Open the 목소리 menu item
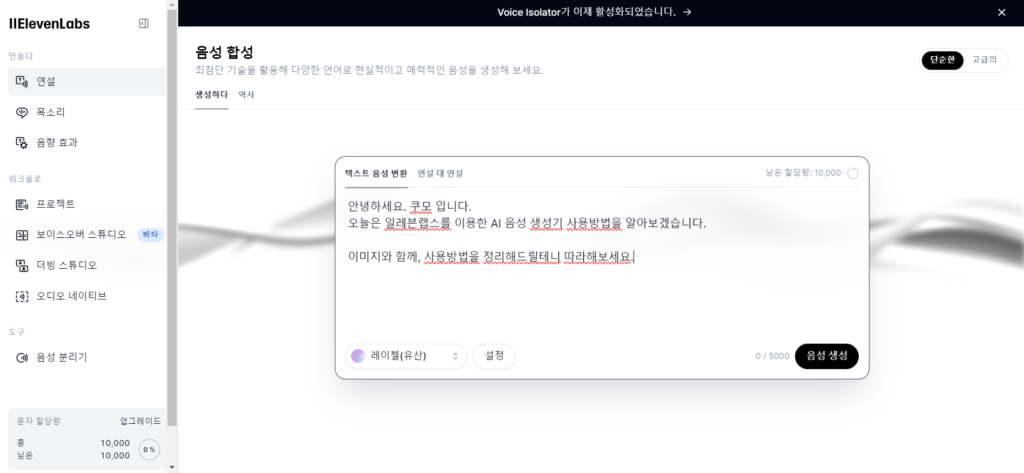This screenshot has height=473, width=1024. 88,112
